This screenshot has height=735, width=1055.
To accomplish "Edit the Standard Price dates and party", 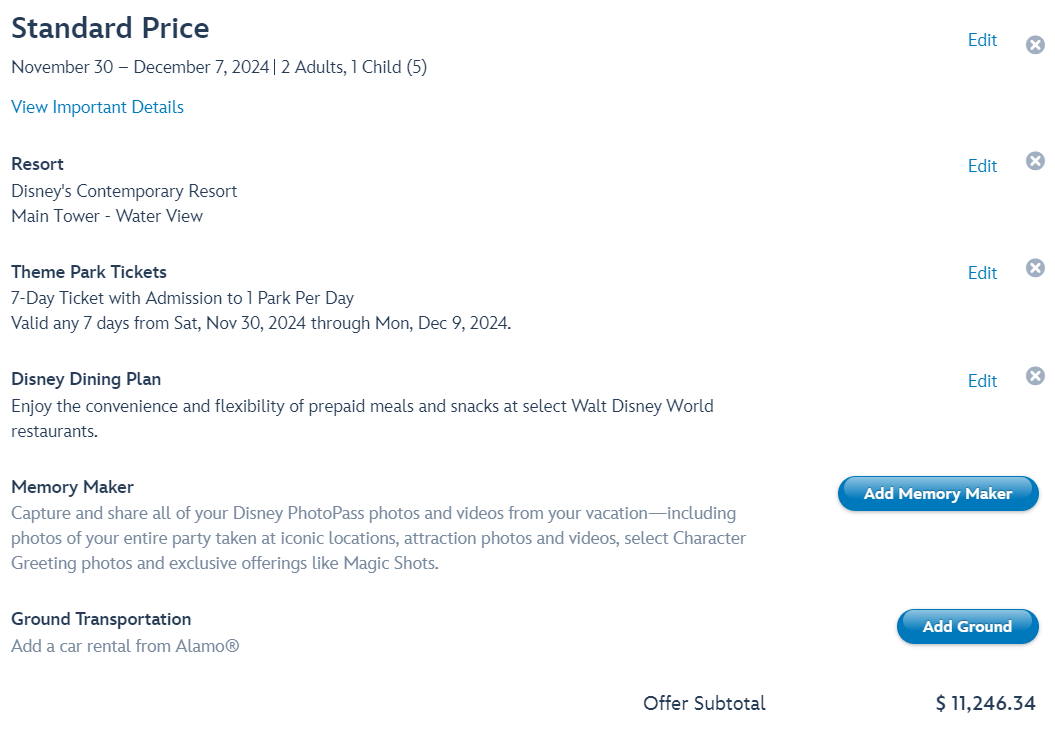I will [982, 40].
